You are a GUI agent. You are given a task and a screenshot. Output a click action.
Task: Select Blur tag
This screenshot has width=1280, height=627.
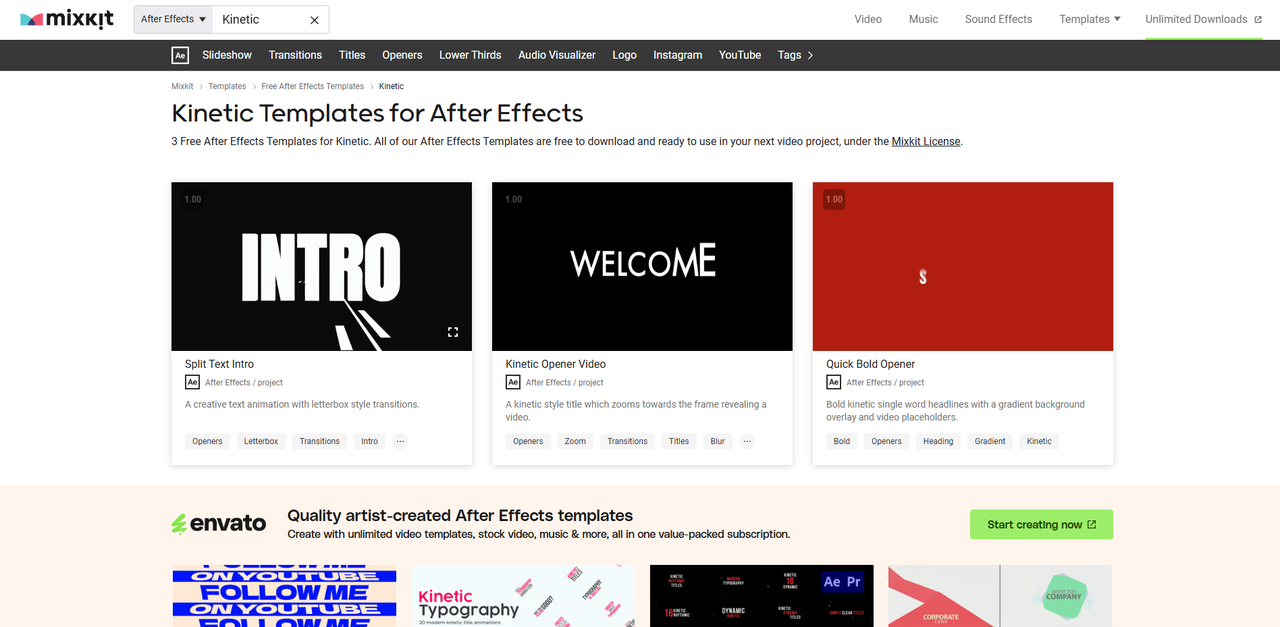point(718,441)
